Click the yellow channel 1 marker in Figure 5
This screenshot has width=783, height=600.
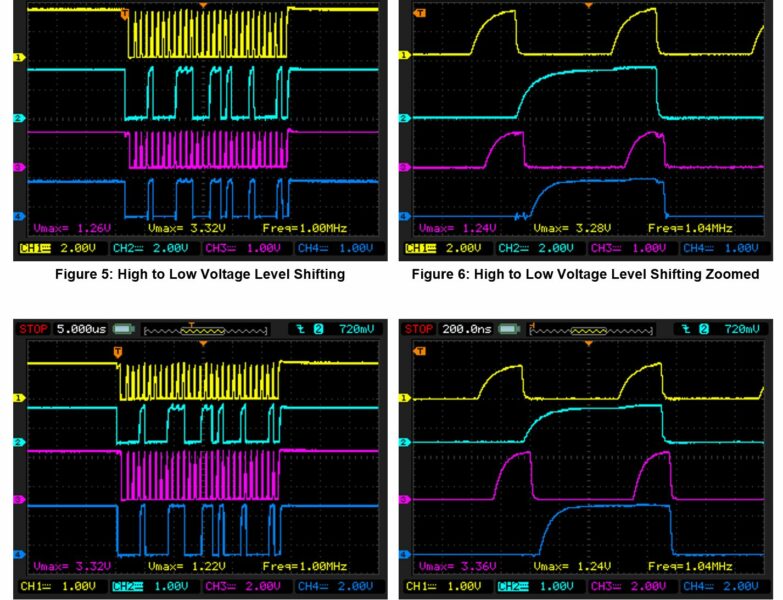pyautogui.click(x=17, y=58)
